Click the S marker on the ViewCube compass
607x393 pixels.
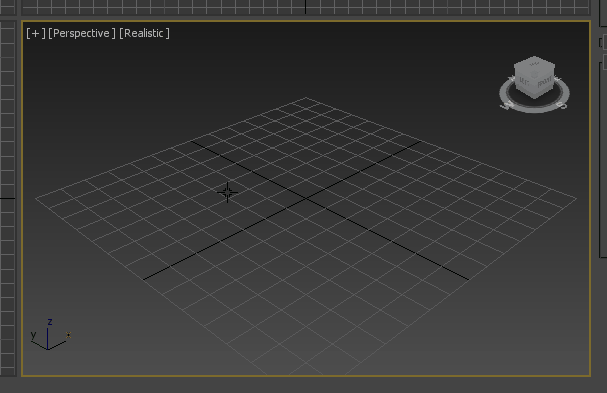562,105
